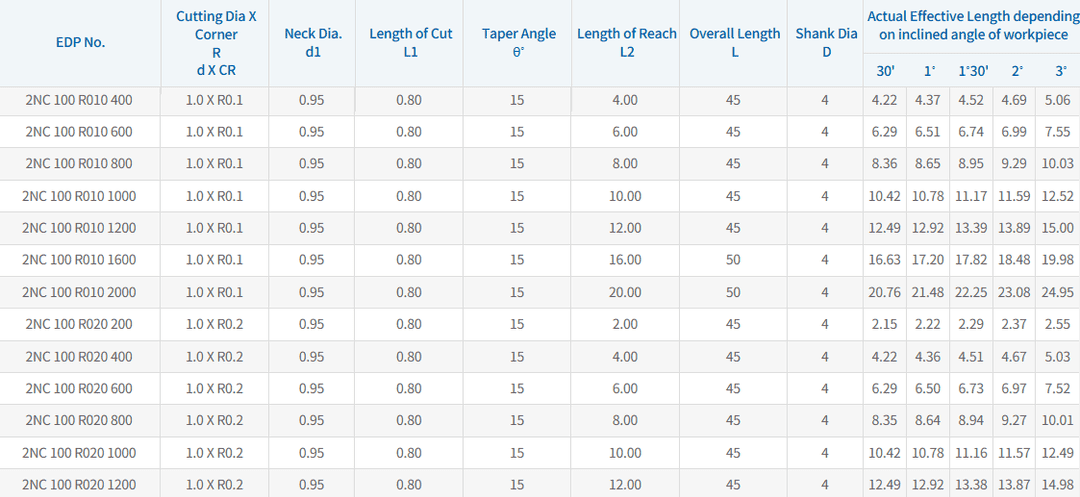Click EDP number 2NC 100 R020 1200
Image resolution: width=1080 pixels, height=497 pixels.
click(x=79, y=485)
